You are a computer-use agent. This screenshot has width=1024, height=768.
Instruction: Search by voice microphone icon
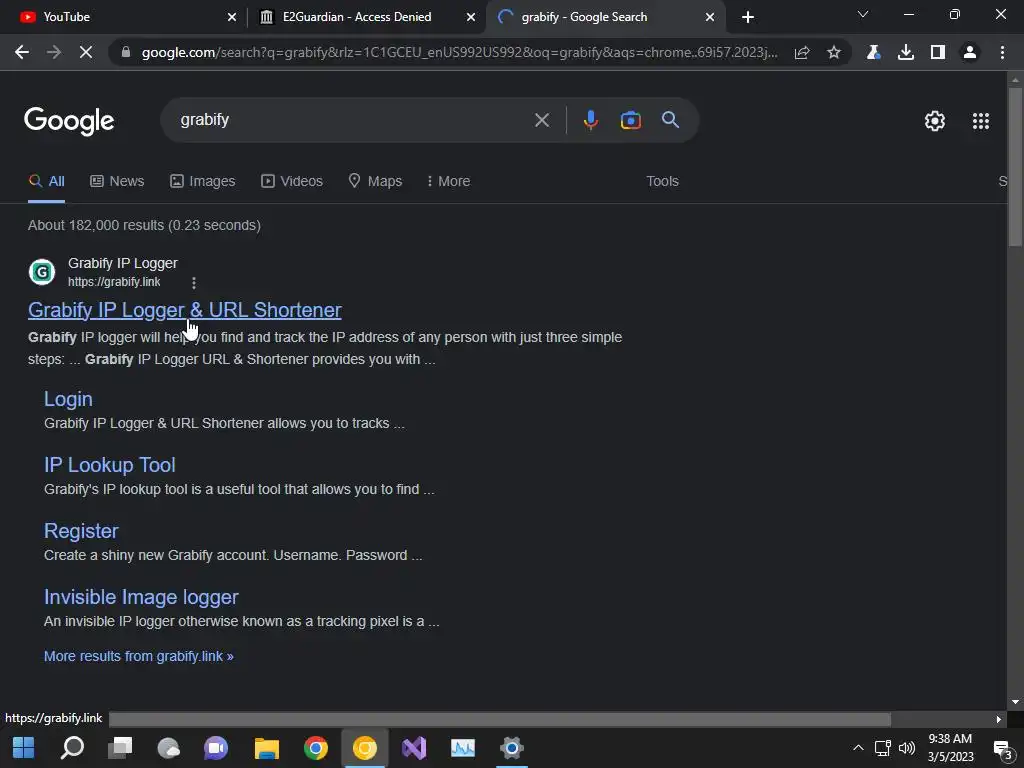pos(590,120)
